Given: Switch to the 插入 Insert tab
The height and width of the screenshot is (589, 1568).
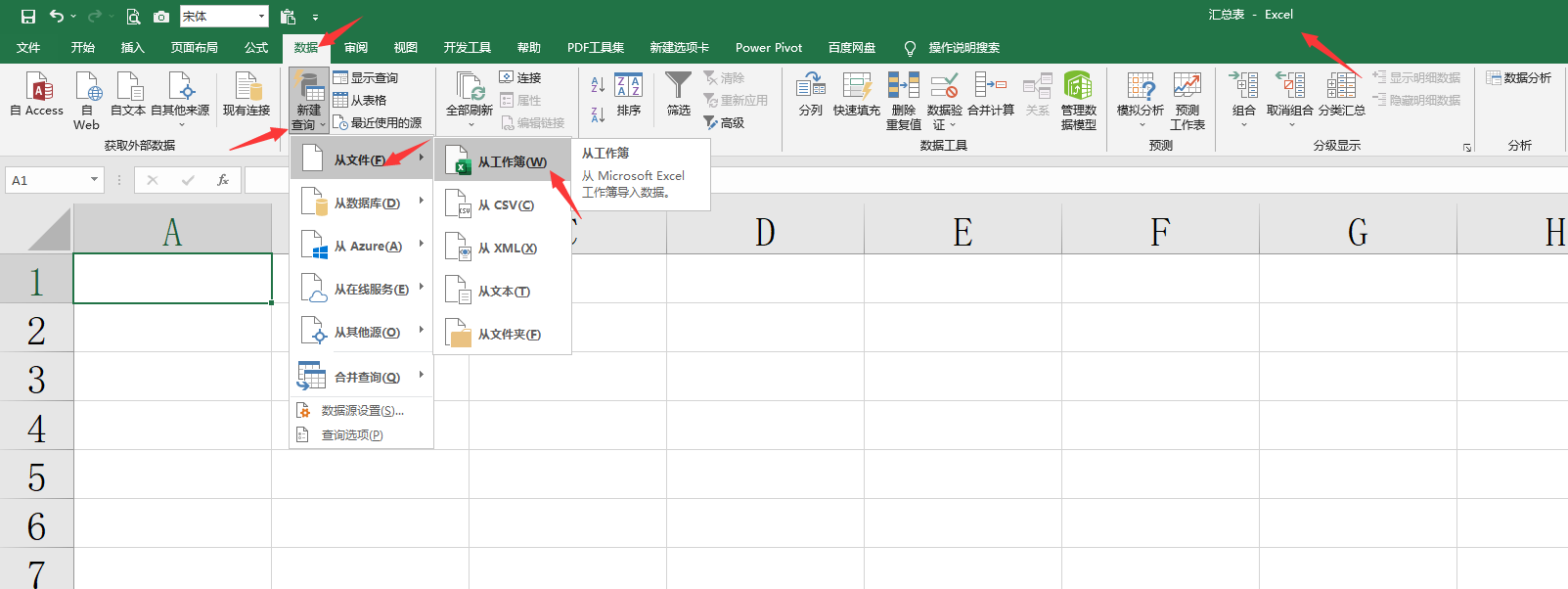Looking at the screenshot, I should pos(132,47).
